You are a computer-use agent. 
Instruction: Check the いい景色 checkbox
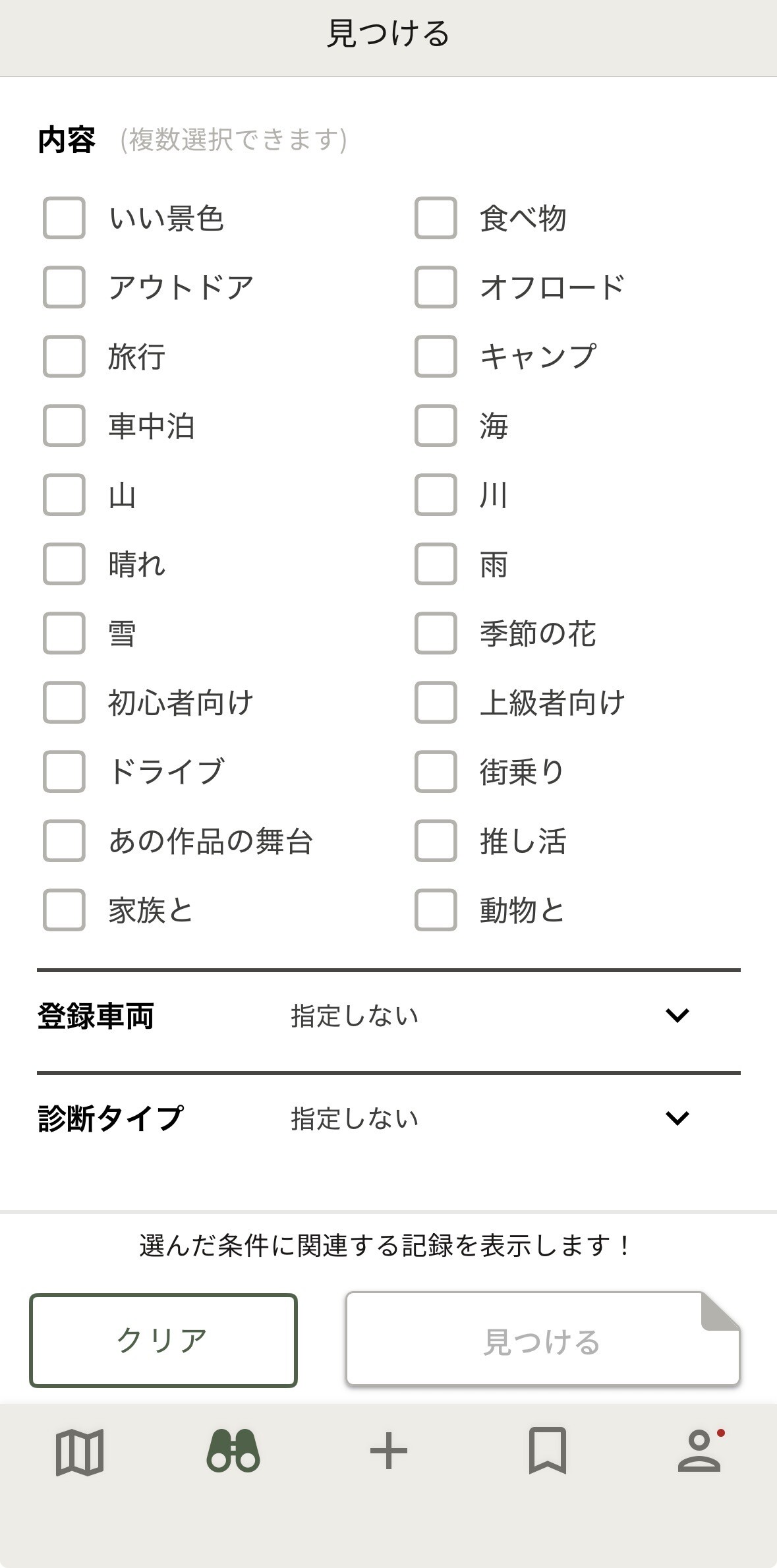(64, 218)
